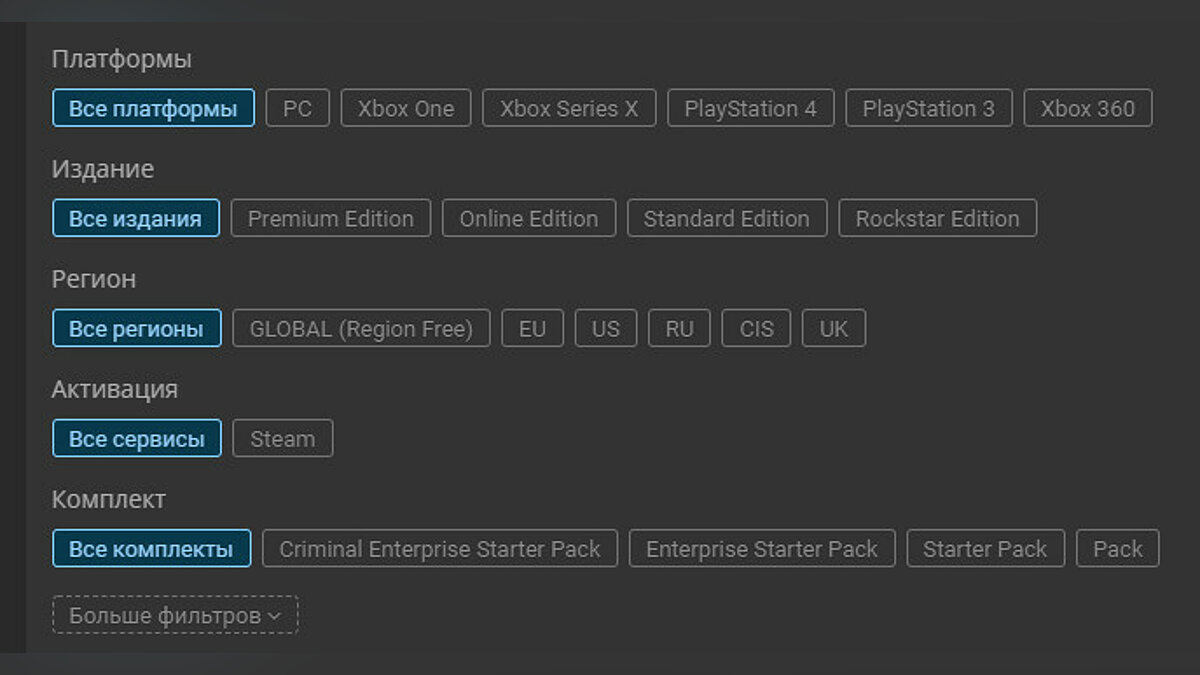Select Online Edition filter
The image size is (1200, 675).
tap(529, 219)
